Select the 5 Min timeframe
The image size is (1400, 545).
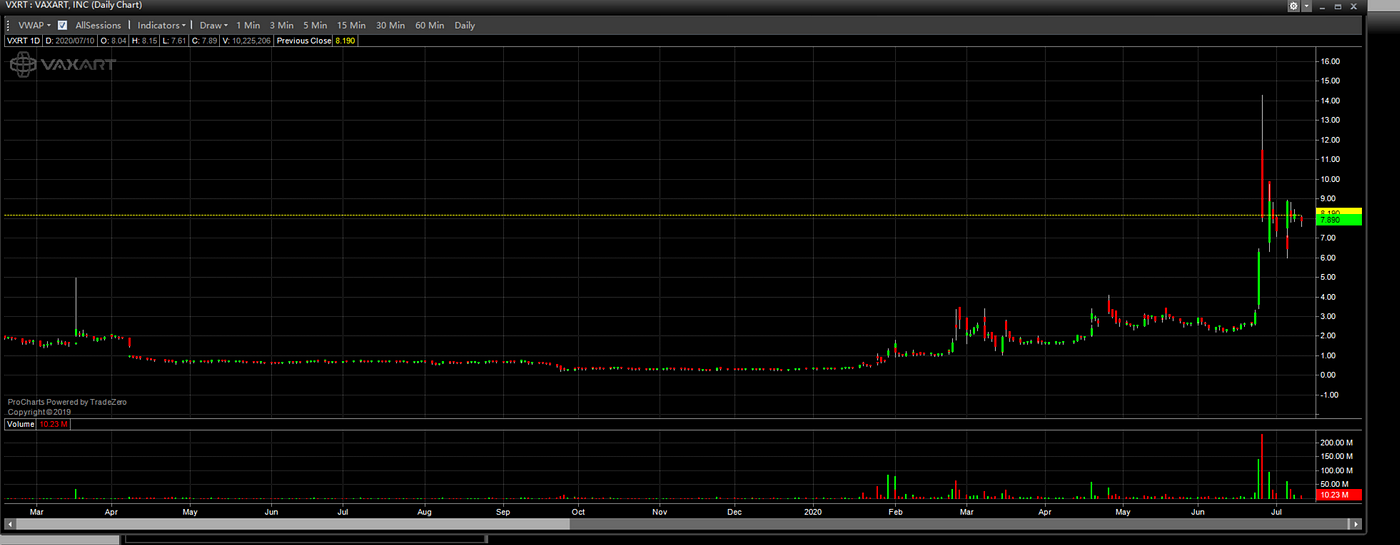click(315, 25)
